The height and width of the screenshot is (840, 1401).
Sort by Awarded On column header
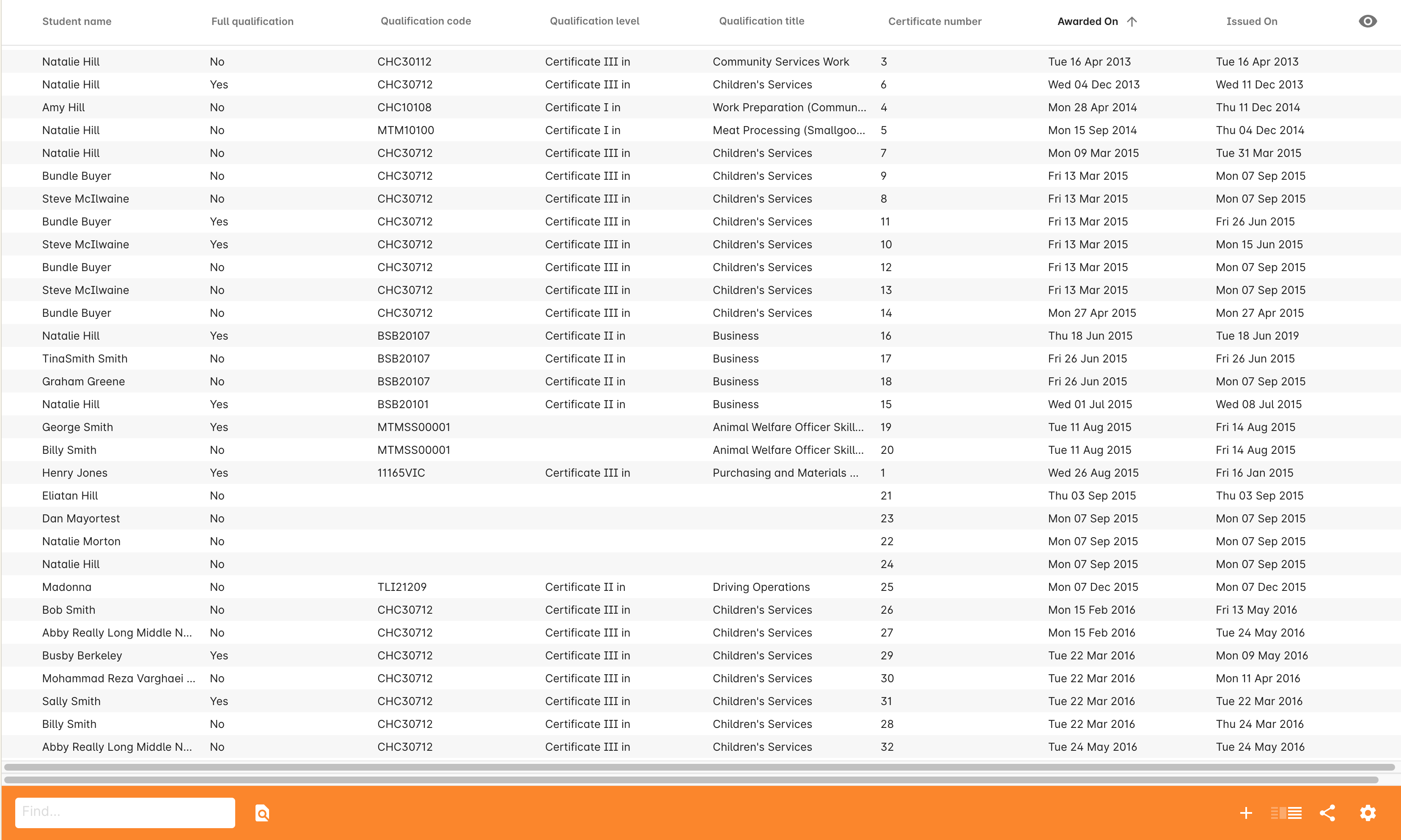1088,22
